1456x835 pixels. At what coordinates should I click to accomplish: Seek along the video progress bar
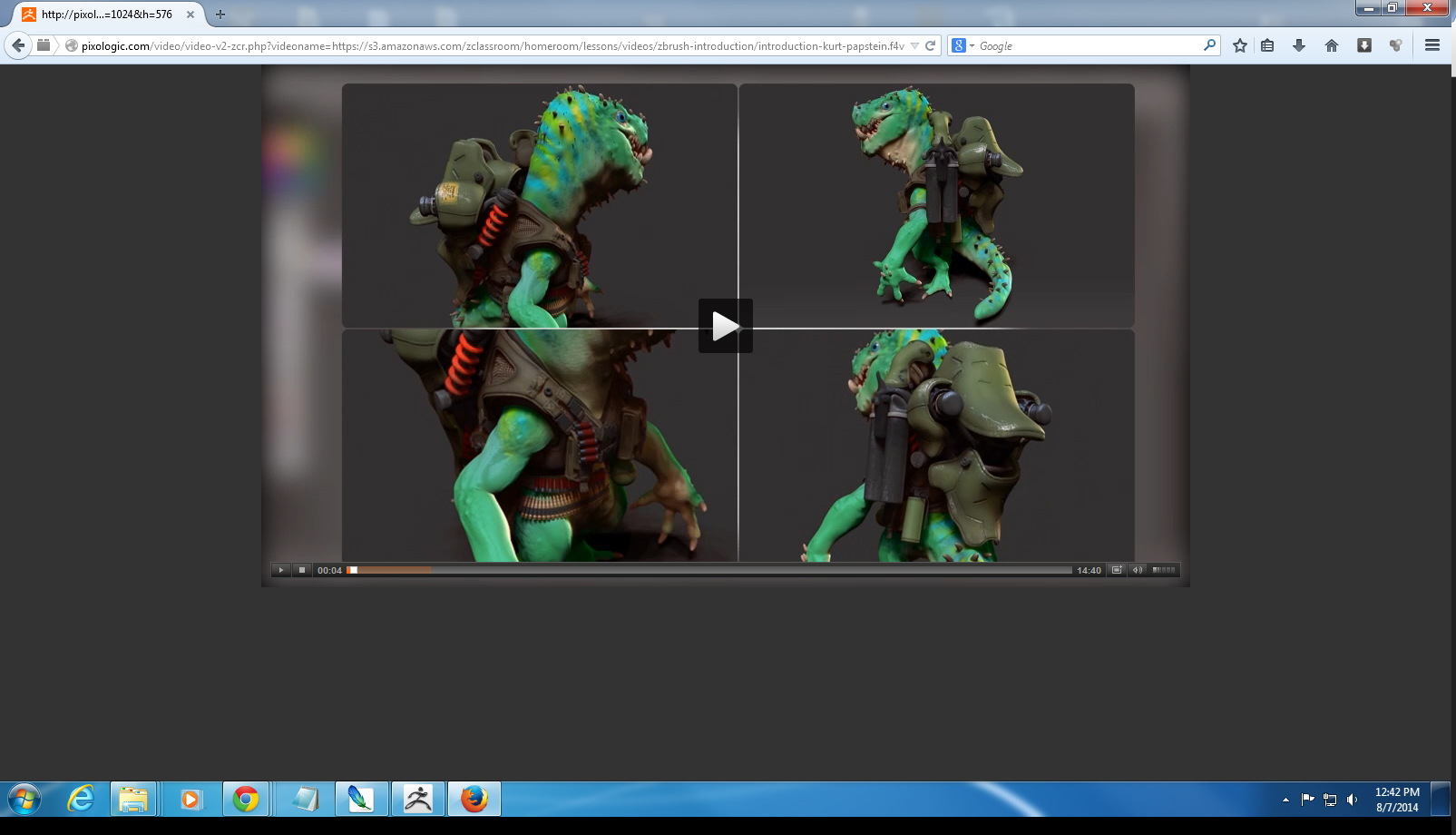(x=708, y=570)
